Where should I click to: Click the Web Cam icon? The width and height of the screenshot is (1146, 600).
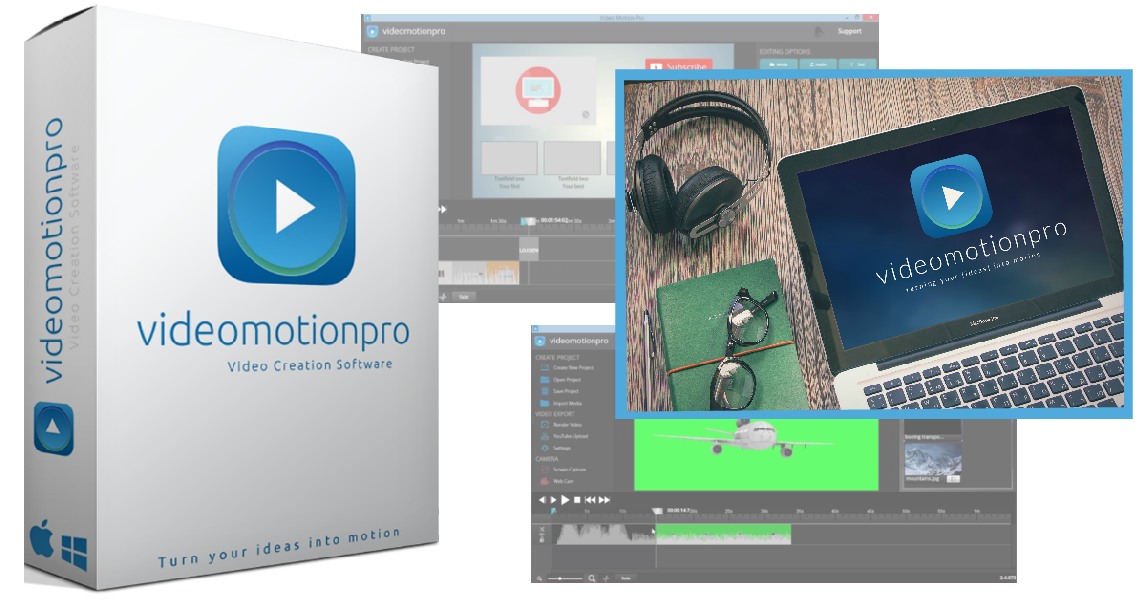point(544,481)
